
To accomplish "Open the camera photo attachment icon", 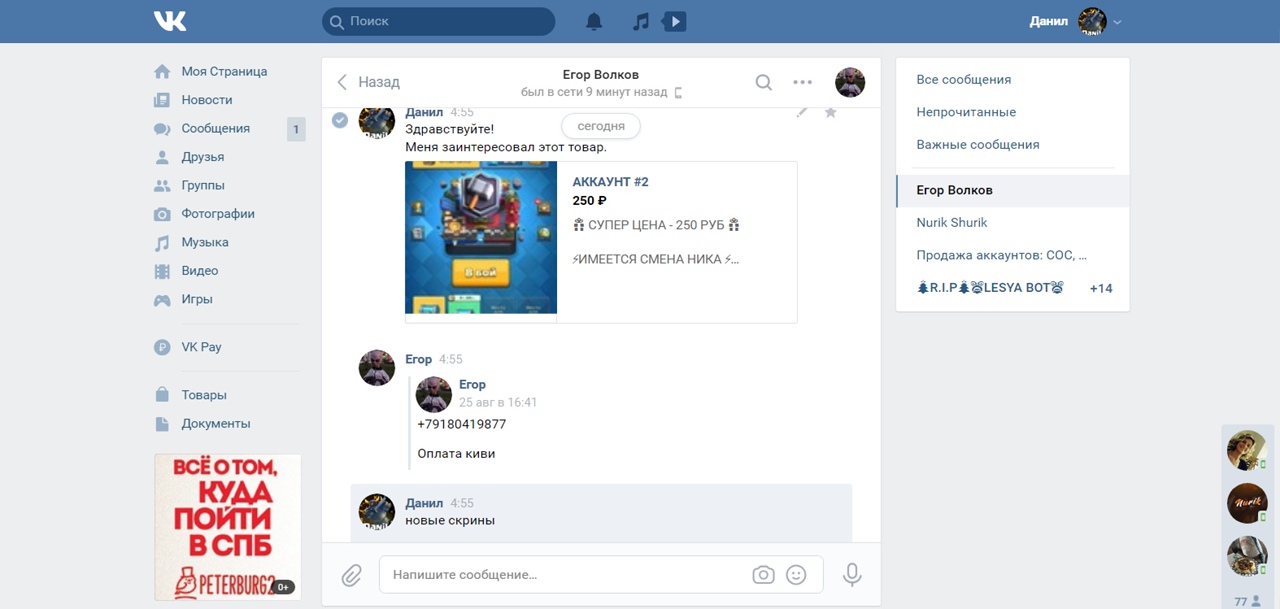I will tap(763, 575).
